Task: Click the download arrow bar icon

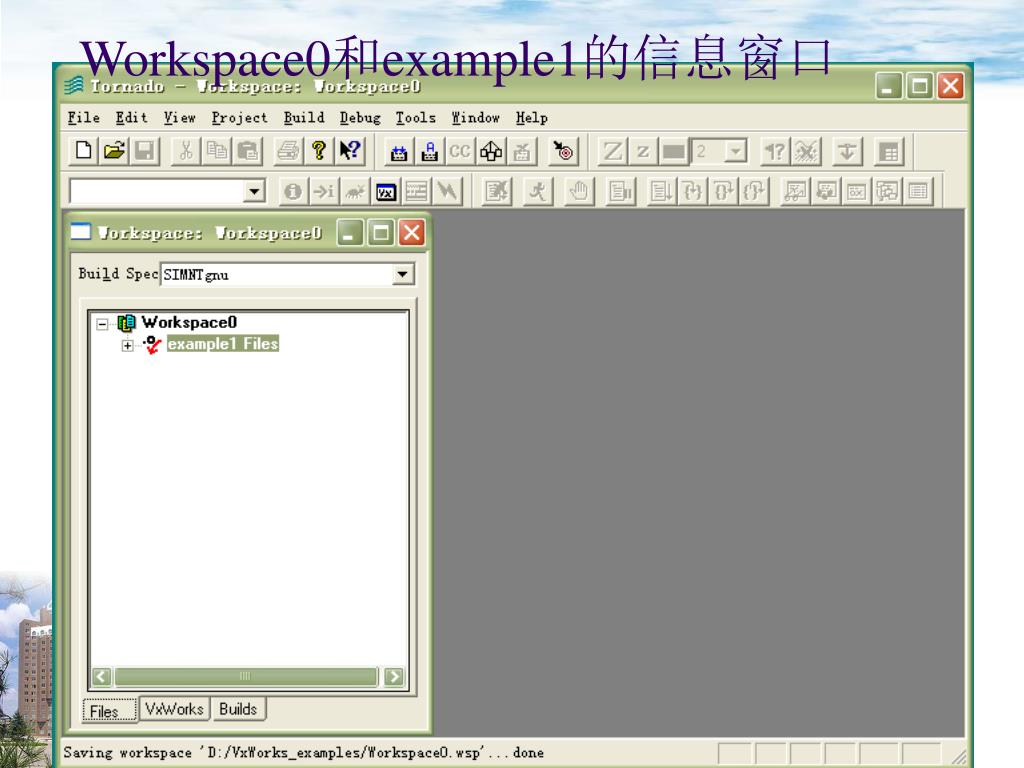Action: coord(847,152)
